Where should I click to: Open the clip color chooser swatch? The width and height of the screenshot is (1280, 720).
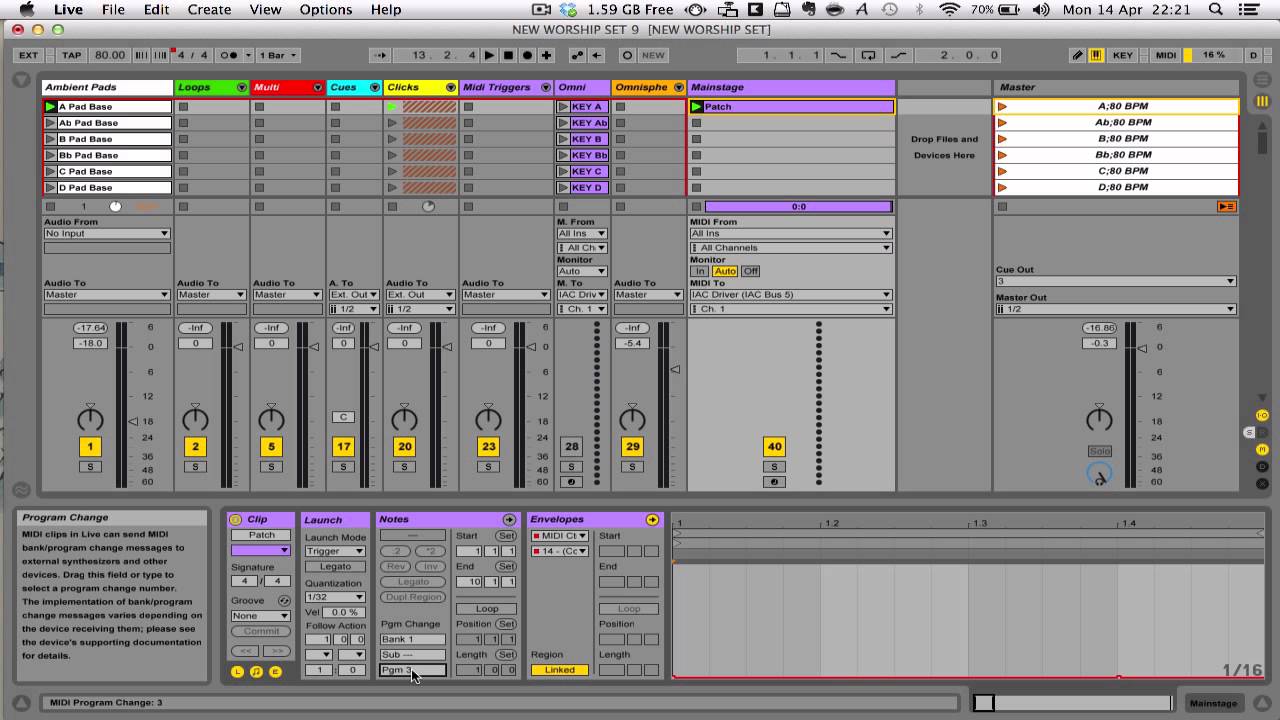pos(260,551)
